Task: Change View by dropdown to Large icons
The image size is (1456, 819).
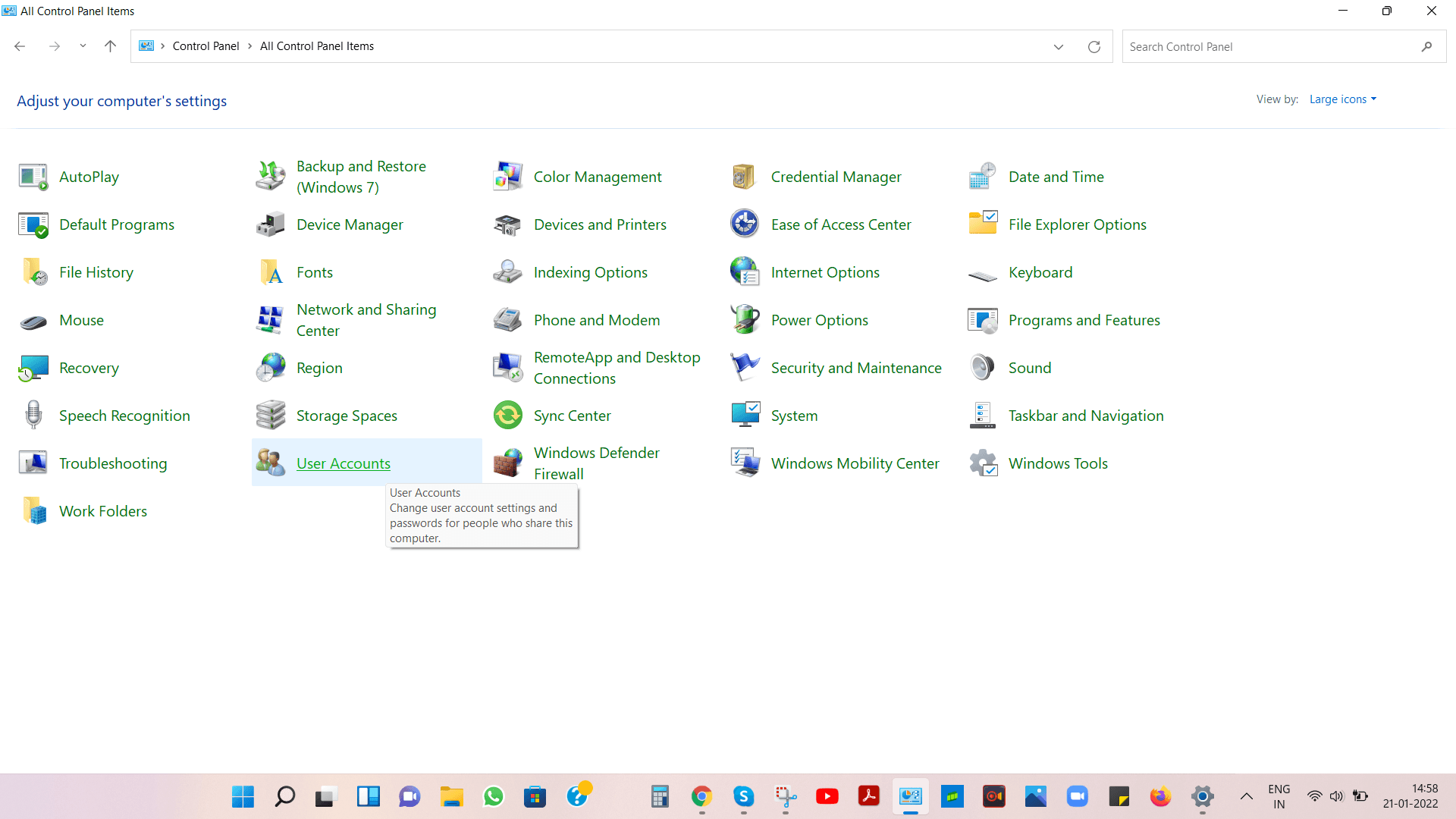Action: tap(1344, 99)
